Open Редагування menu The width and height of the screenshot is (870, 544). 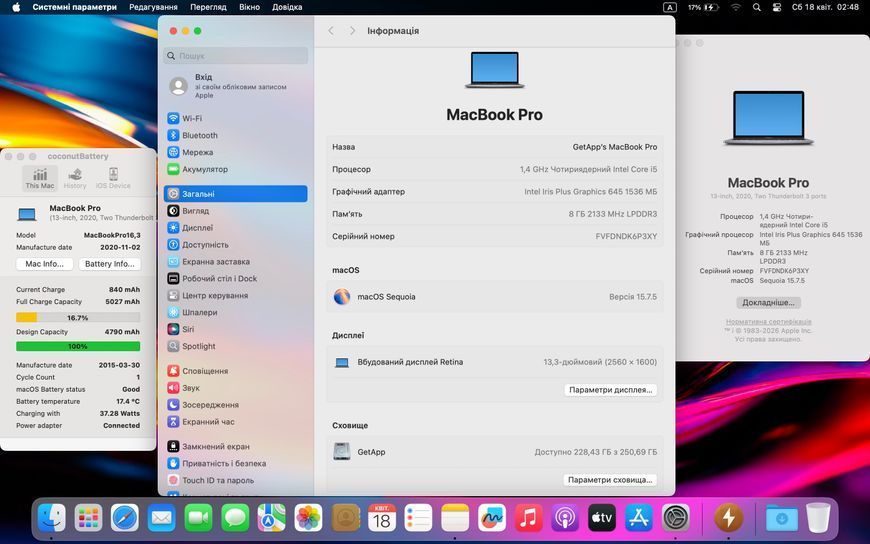point(153,7)
